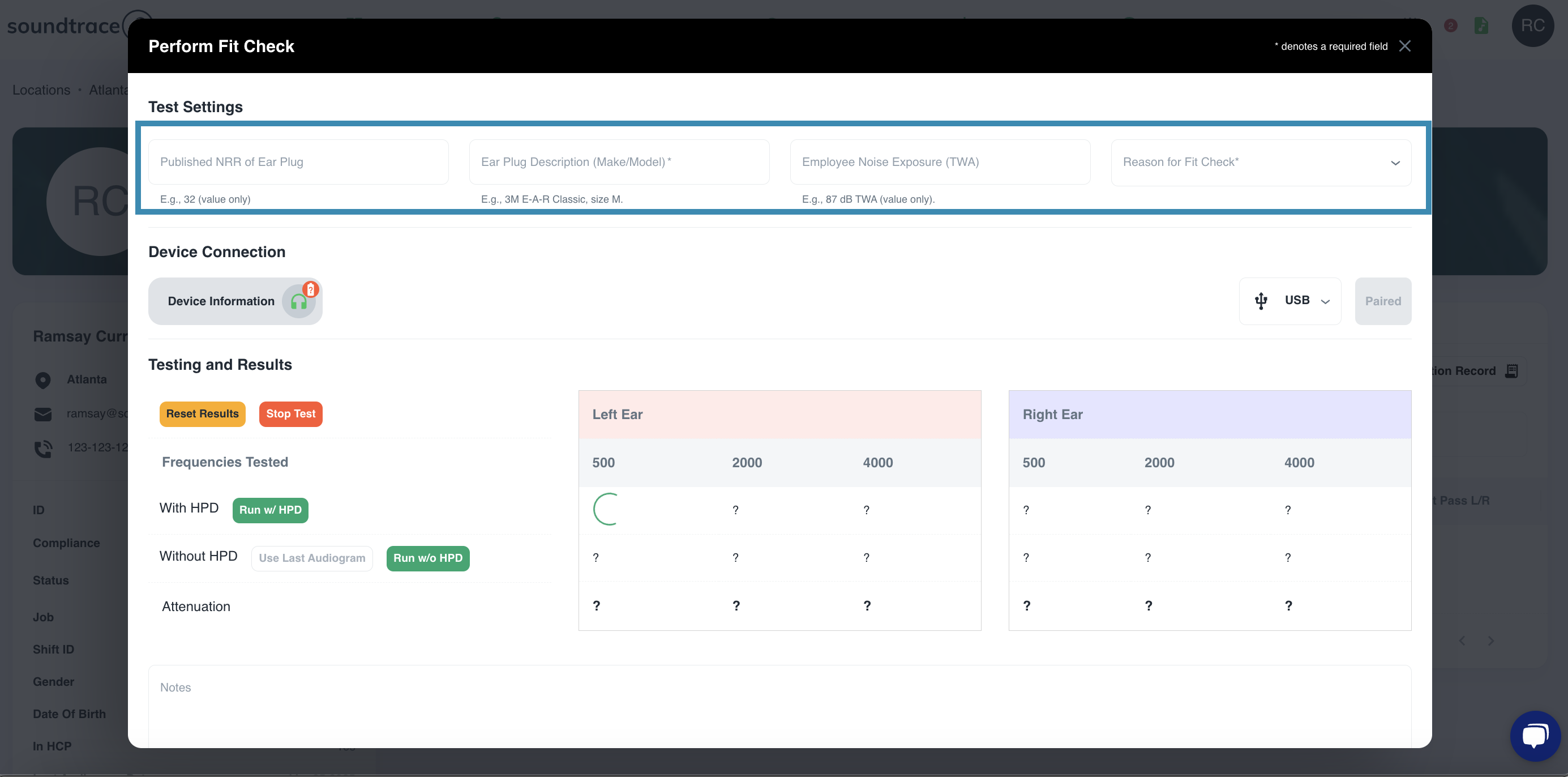Viewport: 1568px width, 777px height.
Task: Click the email envelope icon
Action: [x=42, y=415]
